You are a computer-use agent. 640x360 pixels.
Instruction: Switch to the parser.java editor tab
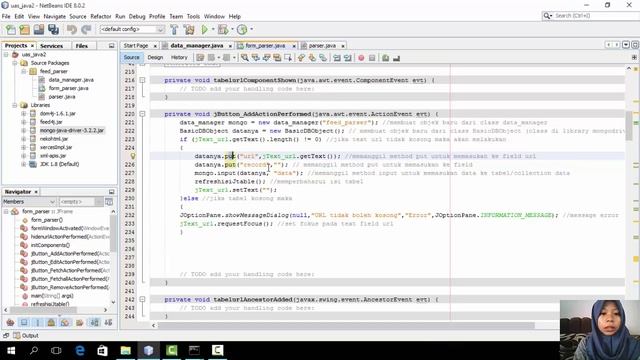[322, 46]
